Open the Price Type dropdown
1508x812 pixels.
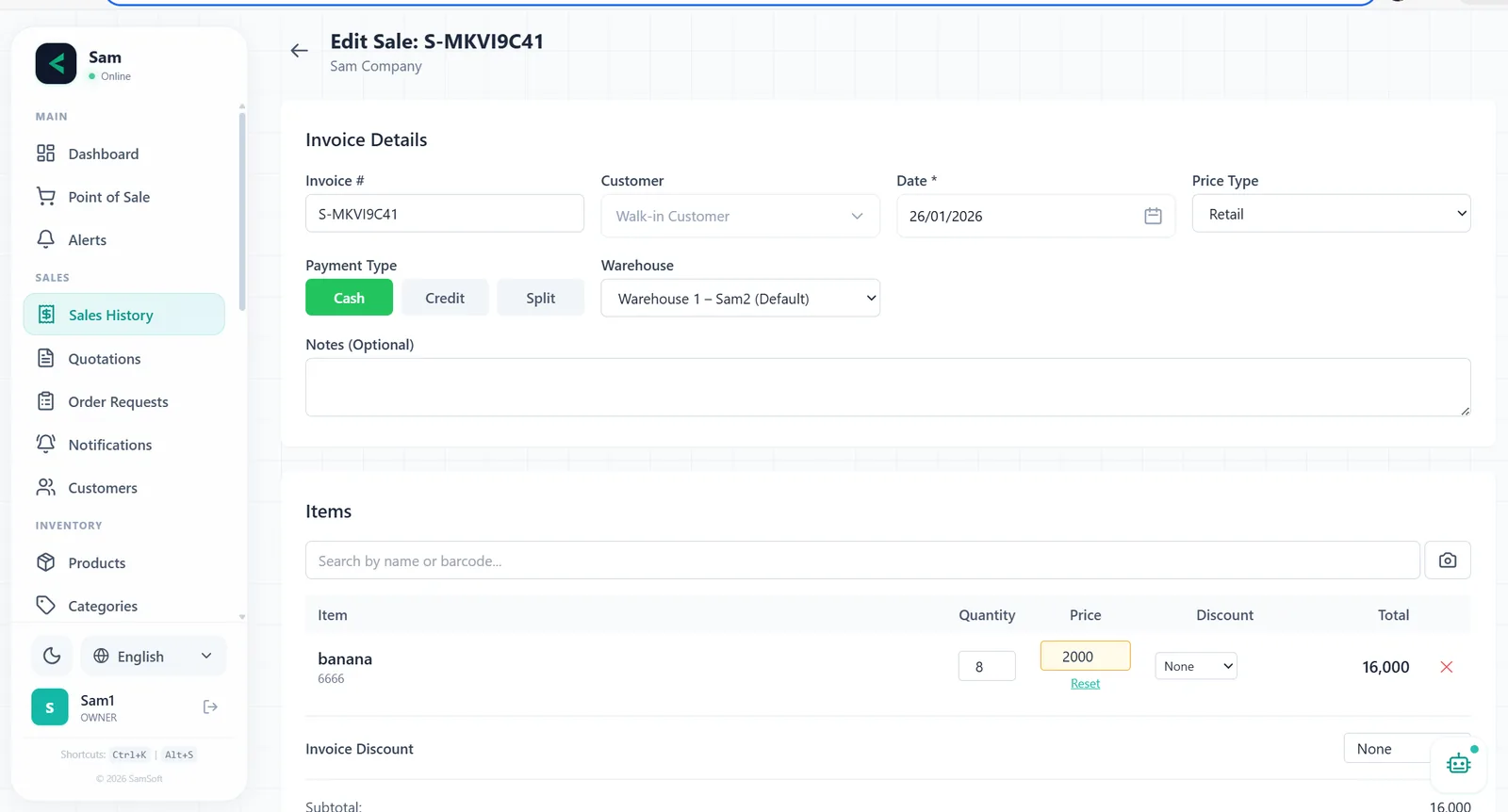1331,214
